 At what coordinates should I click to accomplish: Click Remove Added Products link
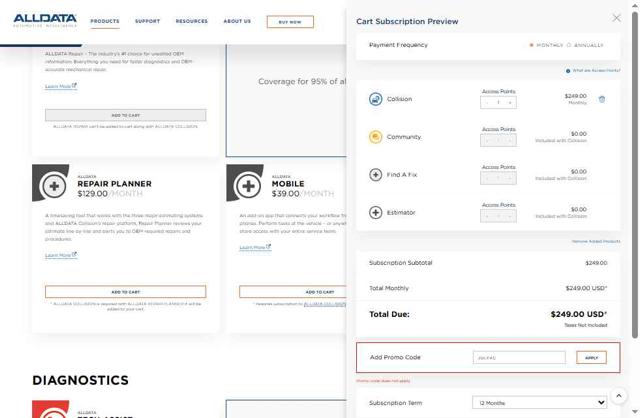(596, 241)
